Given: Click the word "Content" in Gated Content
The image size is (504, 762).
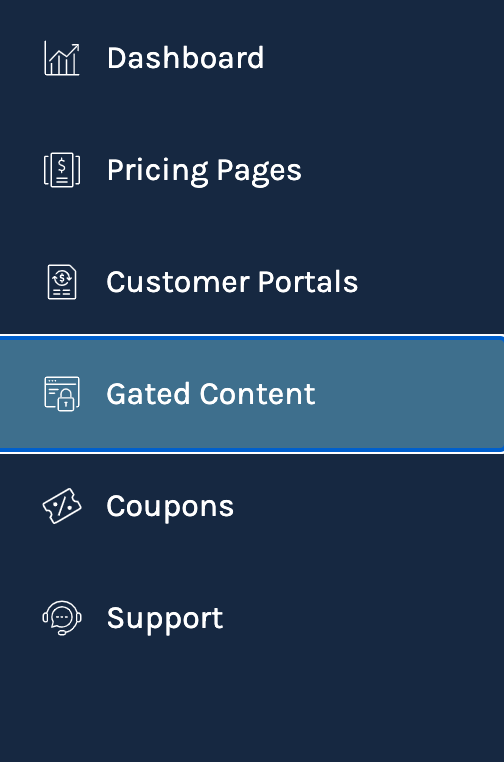Looking at the screenshot, I should pos(258,394).
